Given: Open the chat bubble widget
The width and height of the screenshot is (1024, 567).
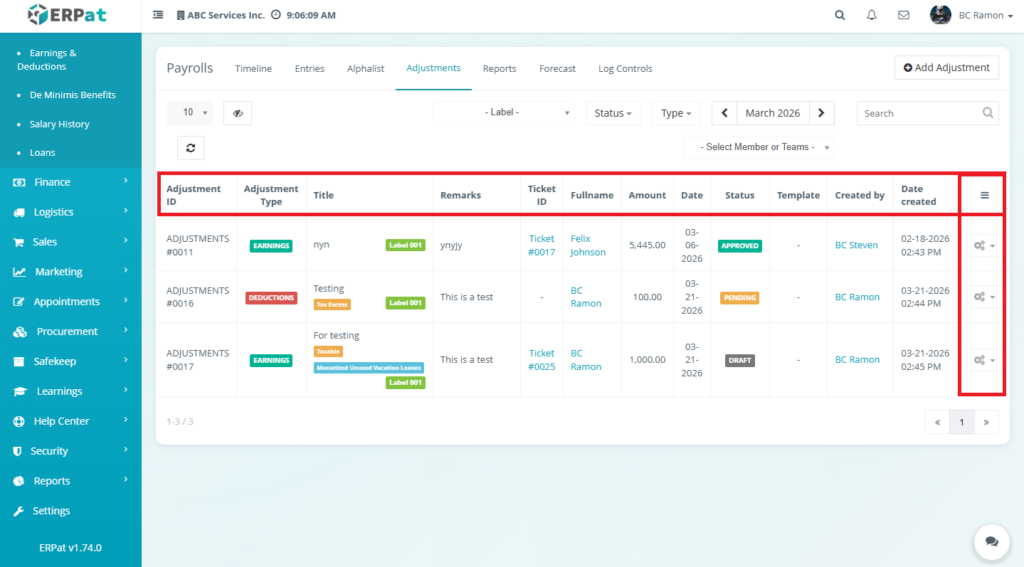Looking at the screenshot, I should click(x=991, y=541).
